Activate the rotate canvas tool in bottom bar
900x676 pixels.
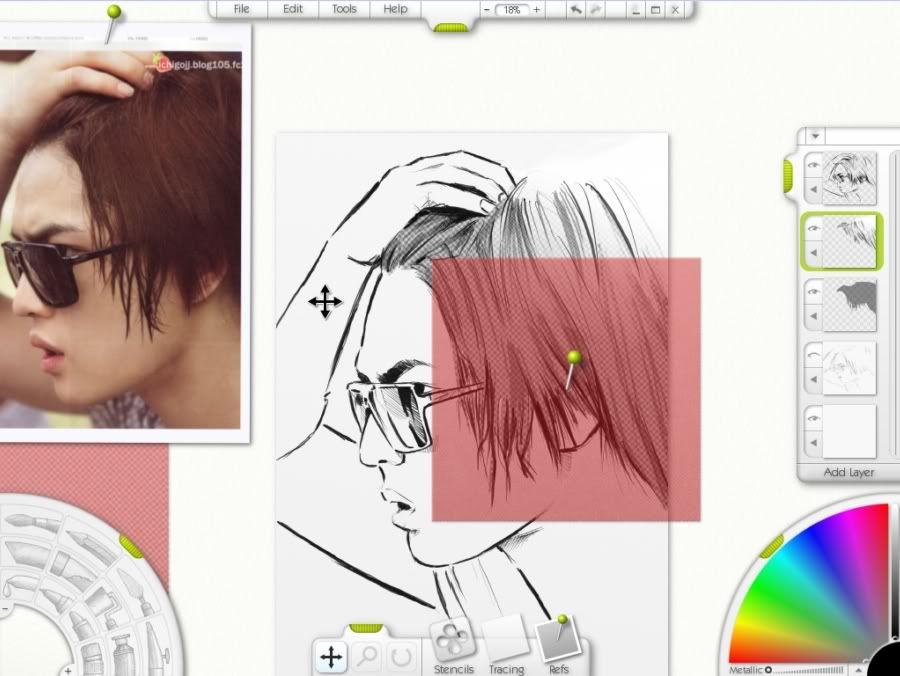point(401,655)
